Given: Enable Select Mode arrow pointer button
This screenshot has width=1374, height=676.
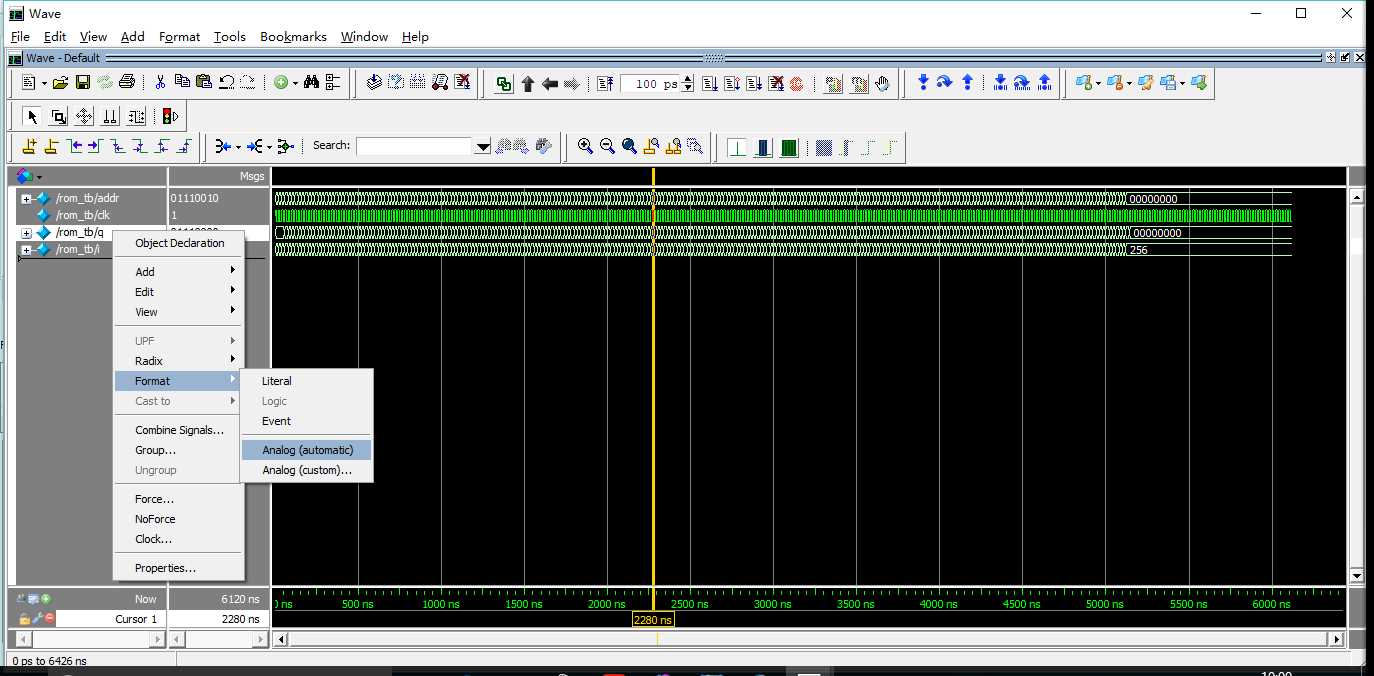Looking at the screenshot, I should tap(32, 116).
